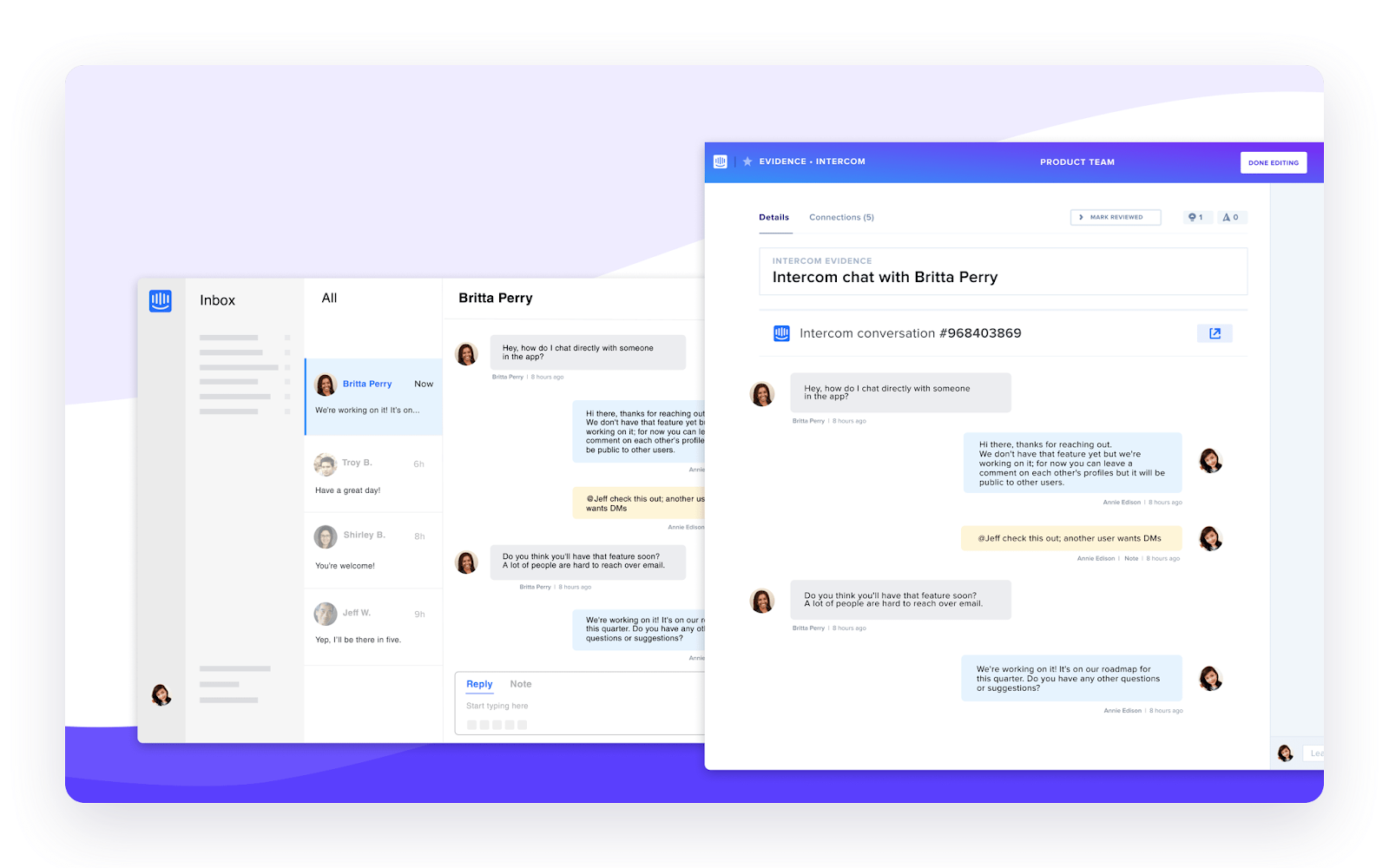Click the Intercom icon beside conversation #968403869

tap(781, 333)
